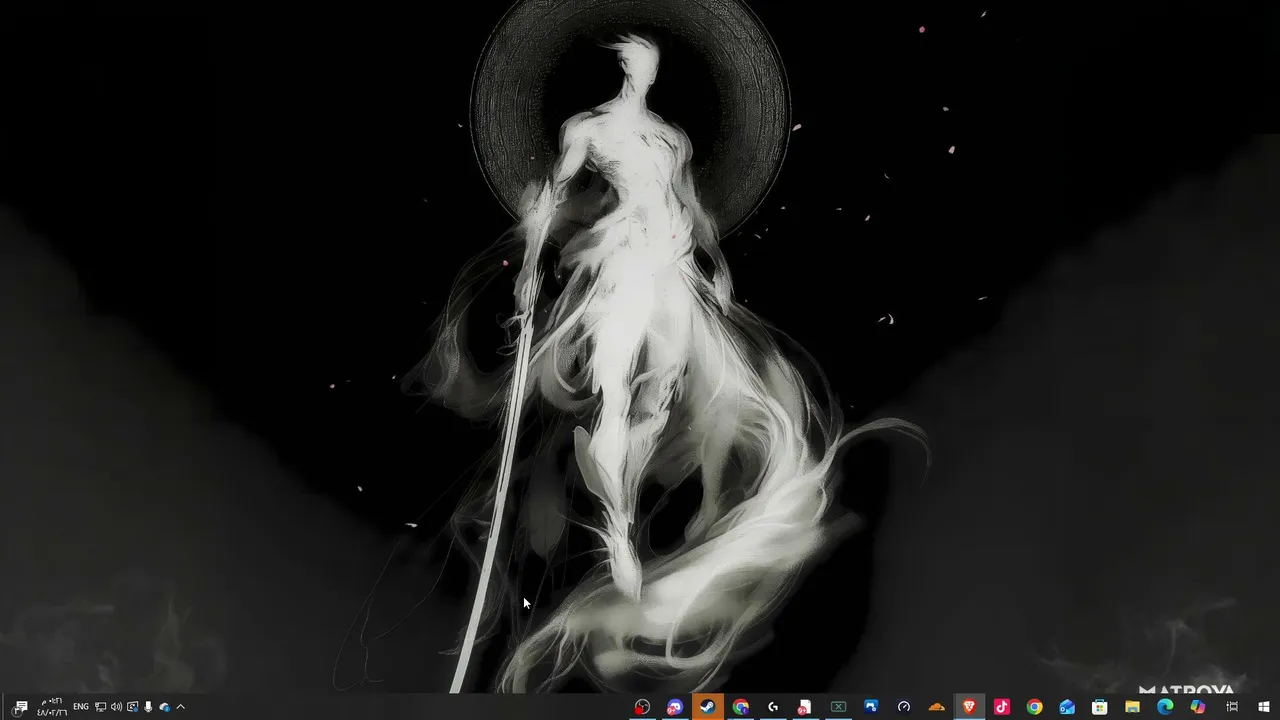This screenshot has width=1280, height=720.
Task: Open the notification center icon
Action: pyautogui.click(x=21, y=707)
